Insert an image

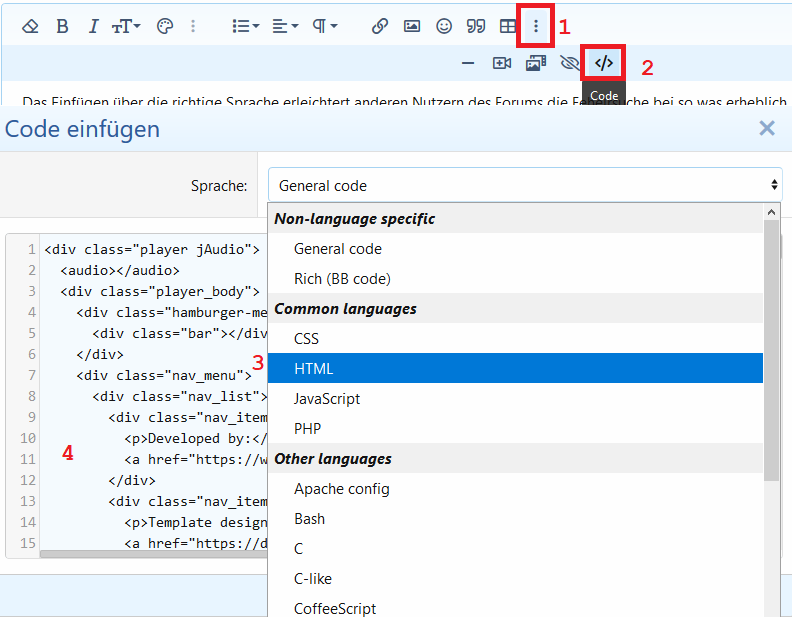point(412,26)
